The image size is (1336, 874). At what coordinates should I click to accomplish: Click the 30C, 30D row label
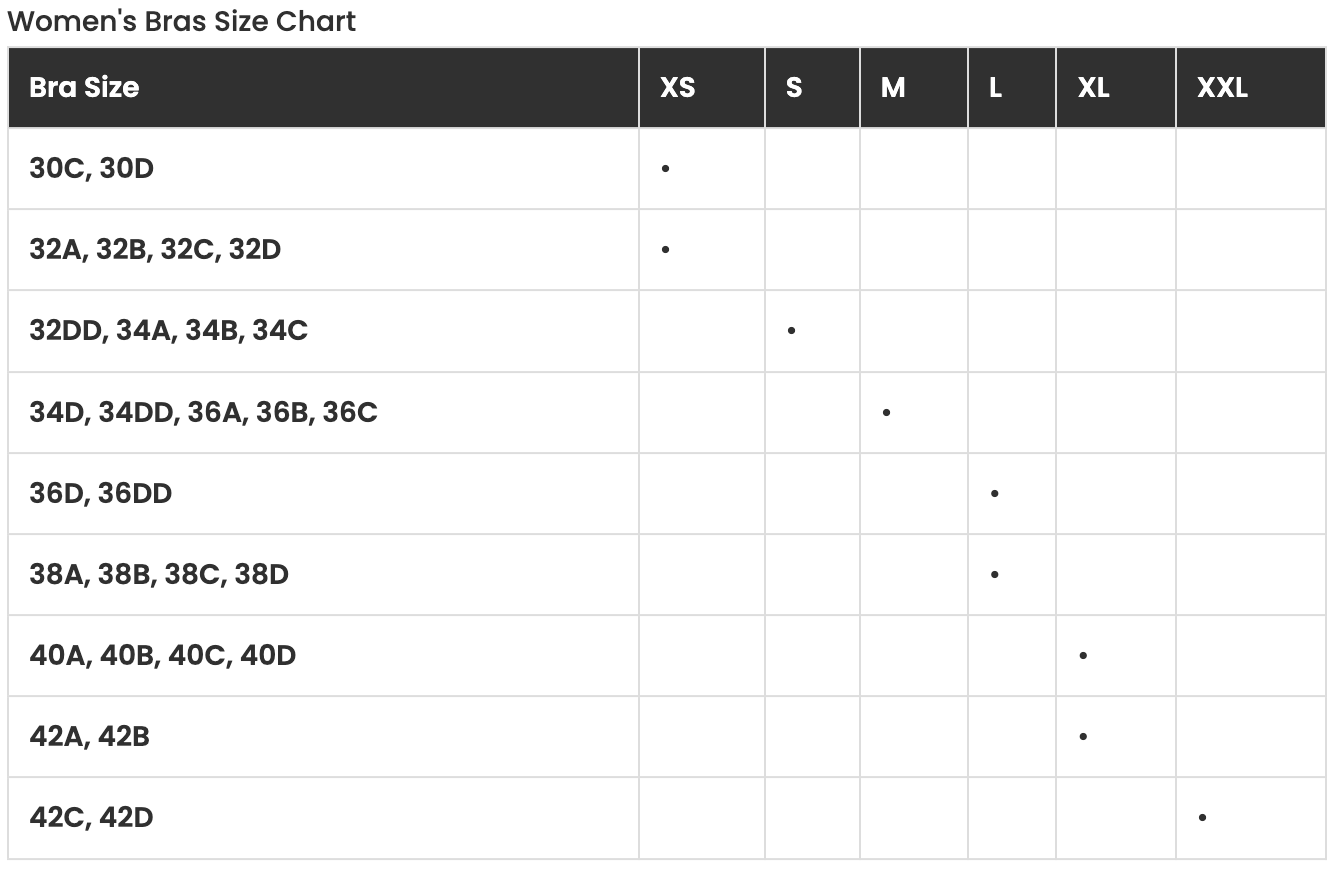(x=92, y=169)
